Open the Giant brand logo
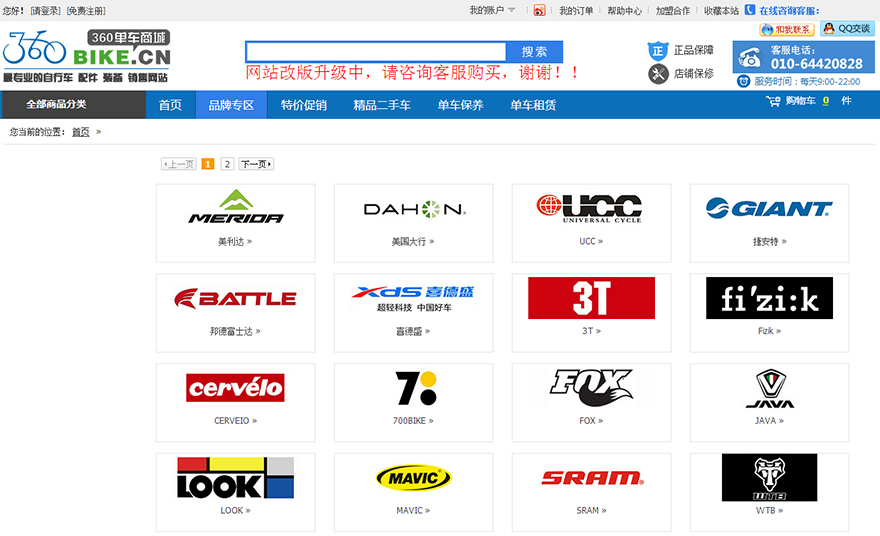 click(x=769, y=208)
